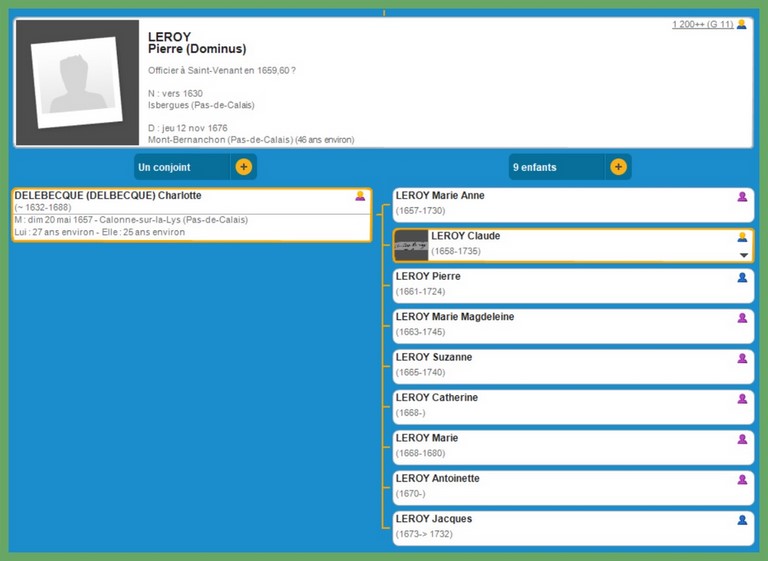The height and width of the screenshot is (561, 768).
Task: Click plus icon beside 9 enfants
Action: [x=618, y=167]
